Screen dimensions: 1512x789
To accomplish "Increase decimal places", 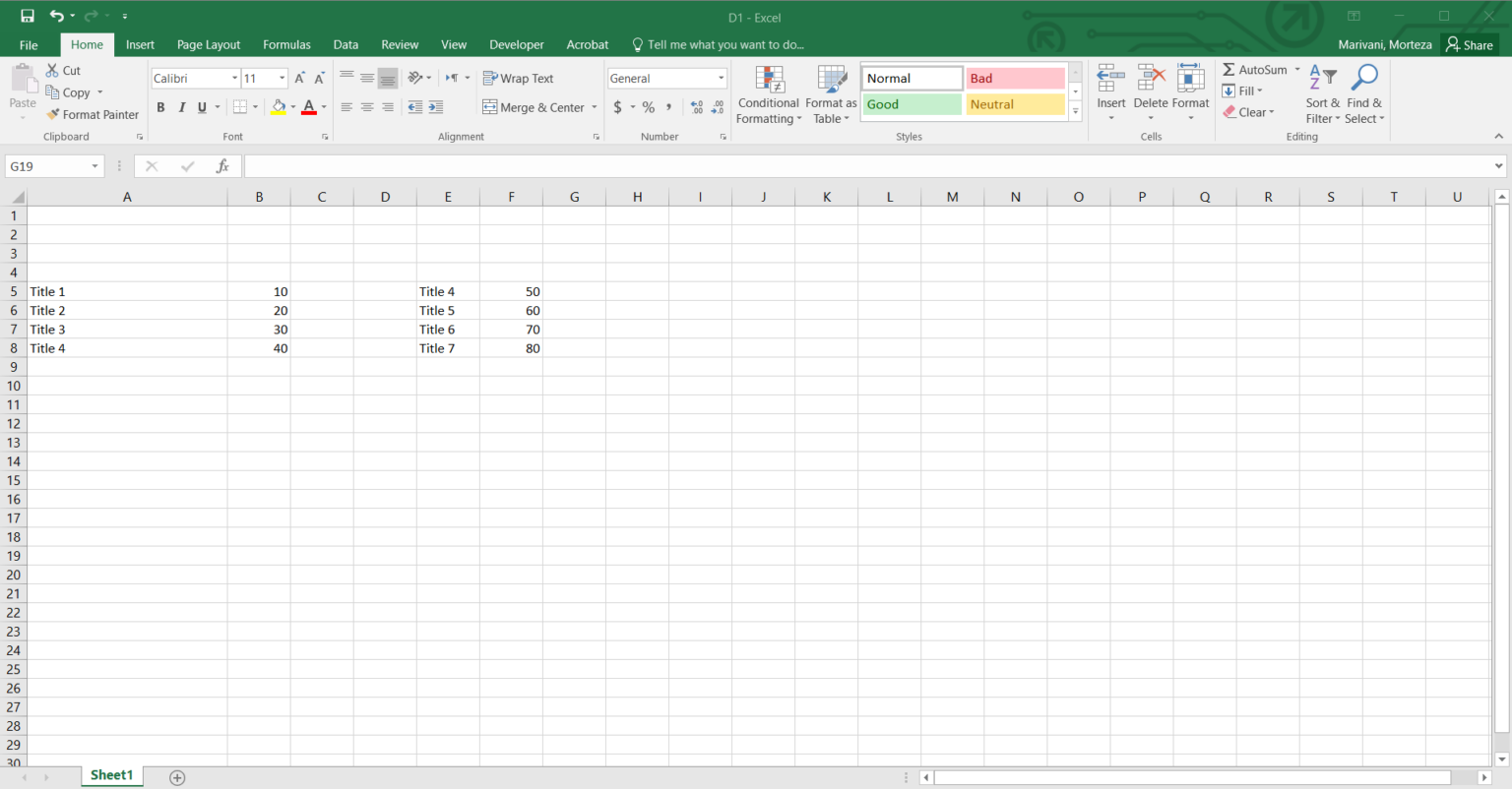I will click(697, 107).
